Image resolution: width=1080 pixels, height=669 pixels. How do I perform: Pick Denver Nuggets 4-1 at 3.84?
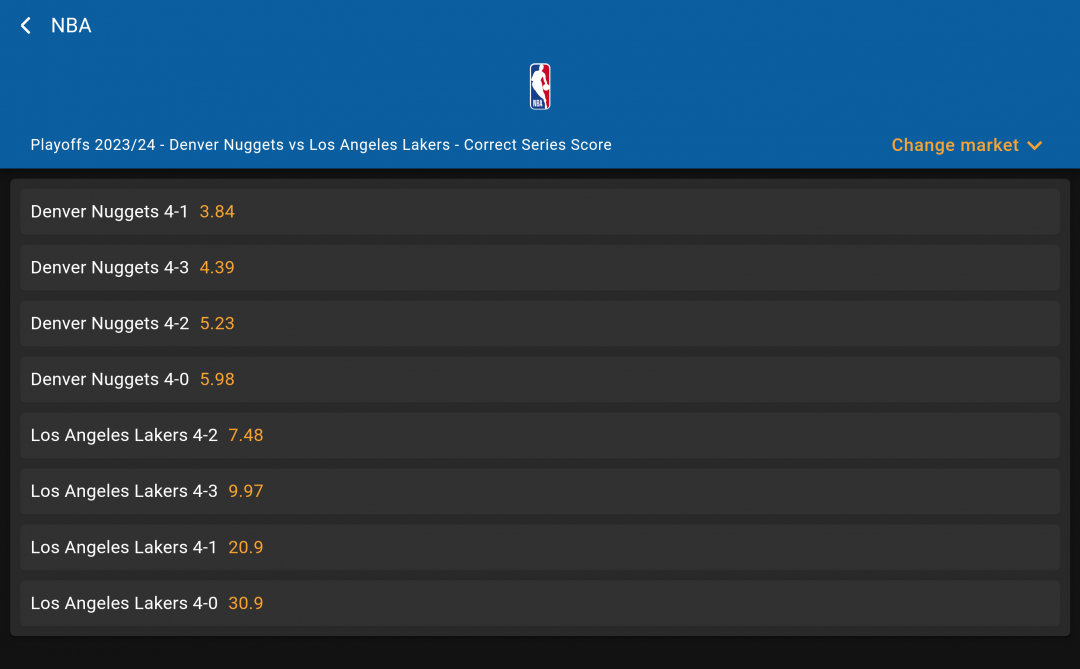[540, 212]
